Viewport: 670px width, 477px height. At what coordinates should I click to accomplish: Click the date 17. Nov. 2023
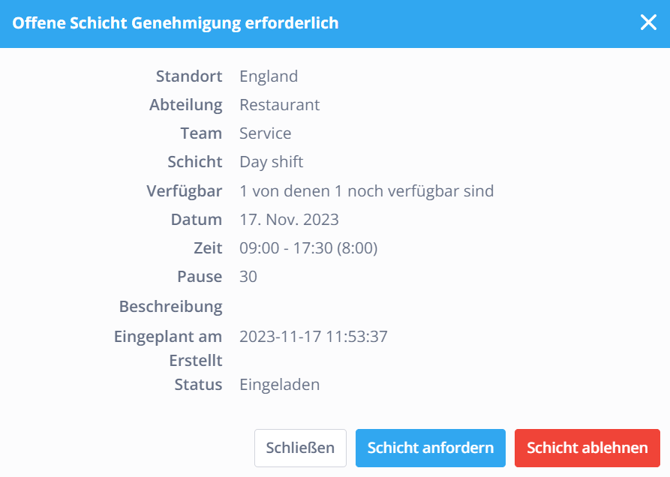click(289, 219)
